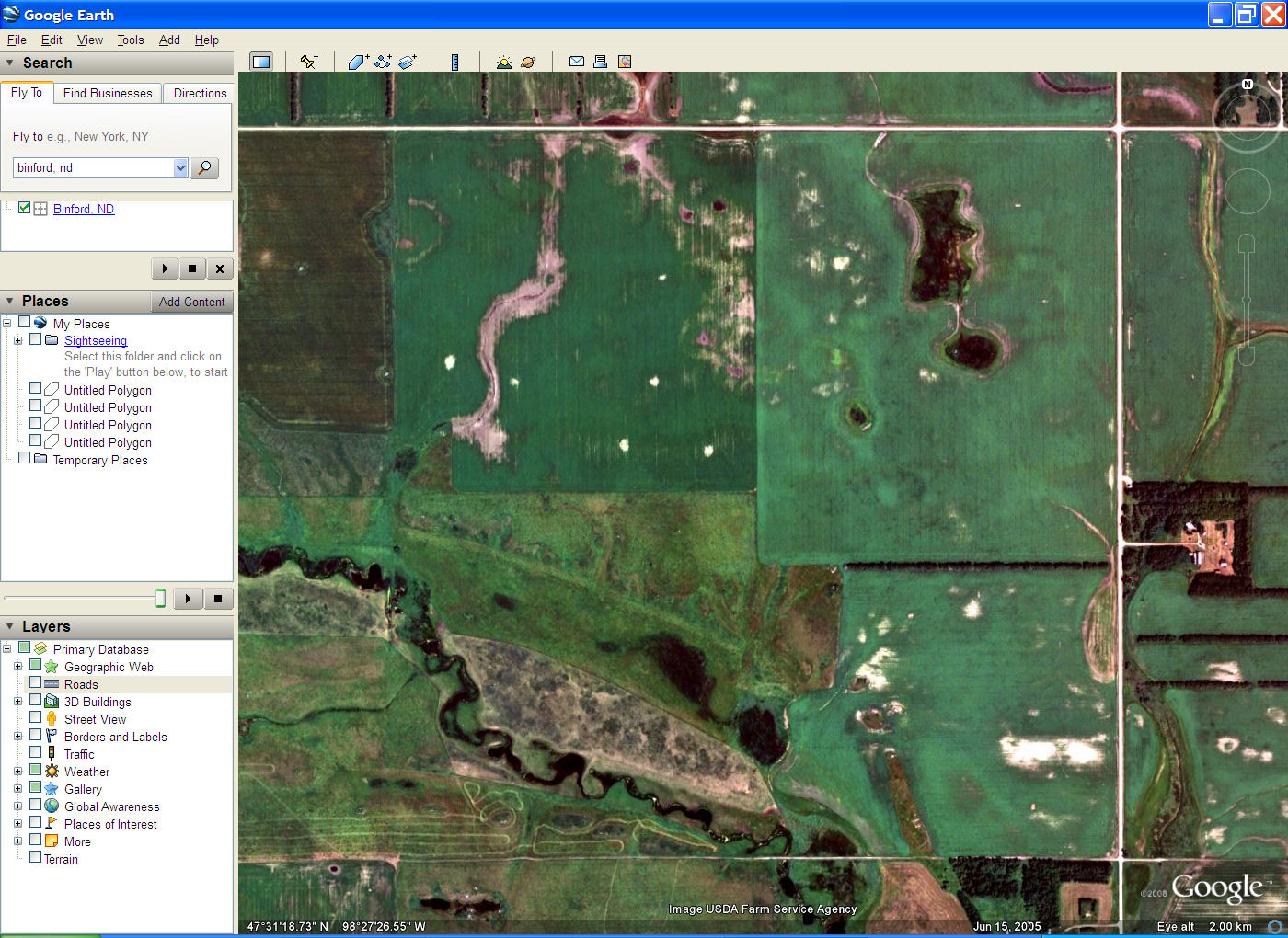1288x938 pixels.
Task: Collapse the Layers panel triangle
Action: click(10, 626)
